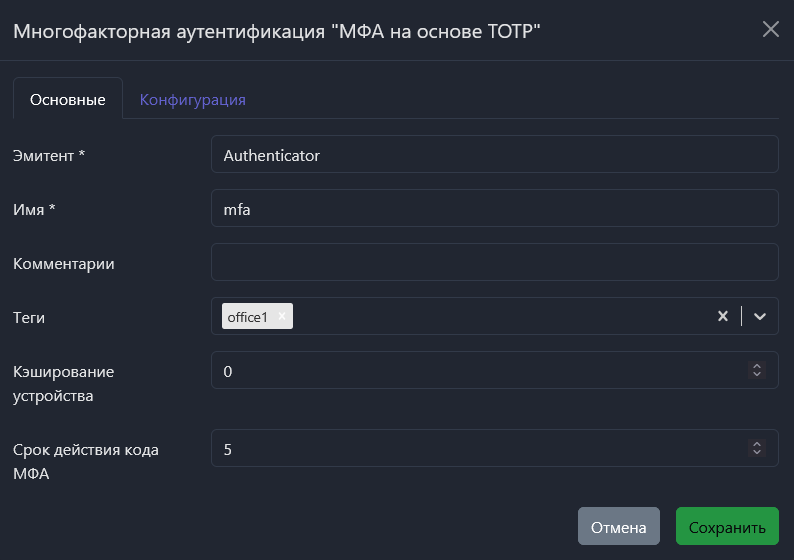
Task: Switch to the Основные tab
Action: [68, 100]
